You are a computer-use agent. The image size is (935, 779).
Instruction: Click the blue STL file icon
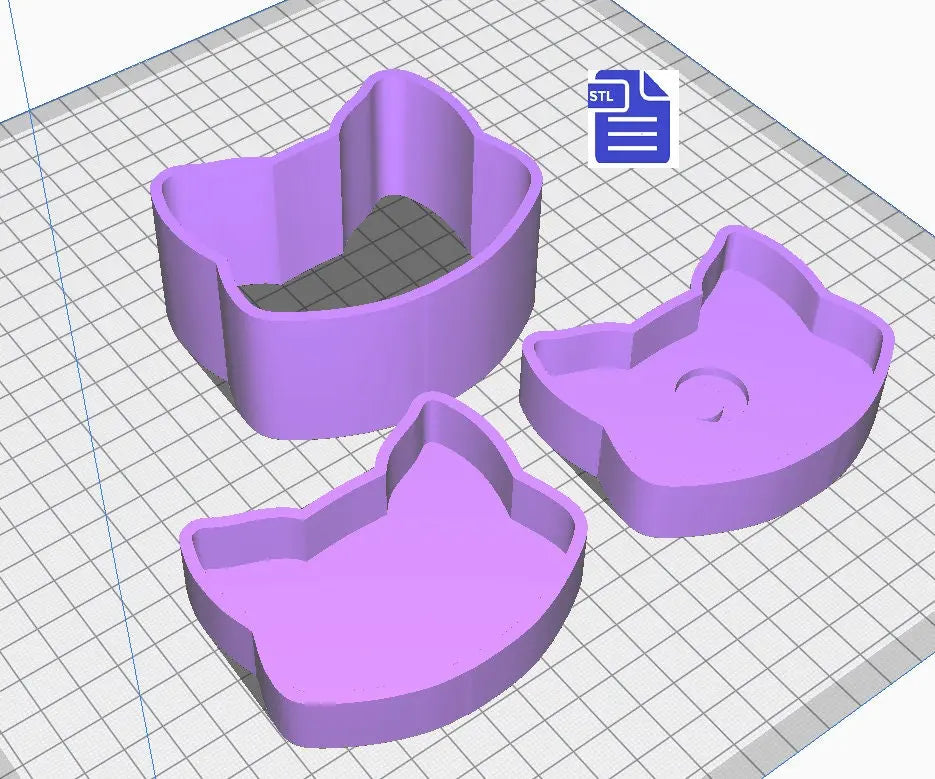(x=634, y=118)
